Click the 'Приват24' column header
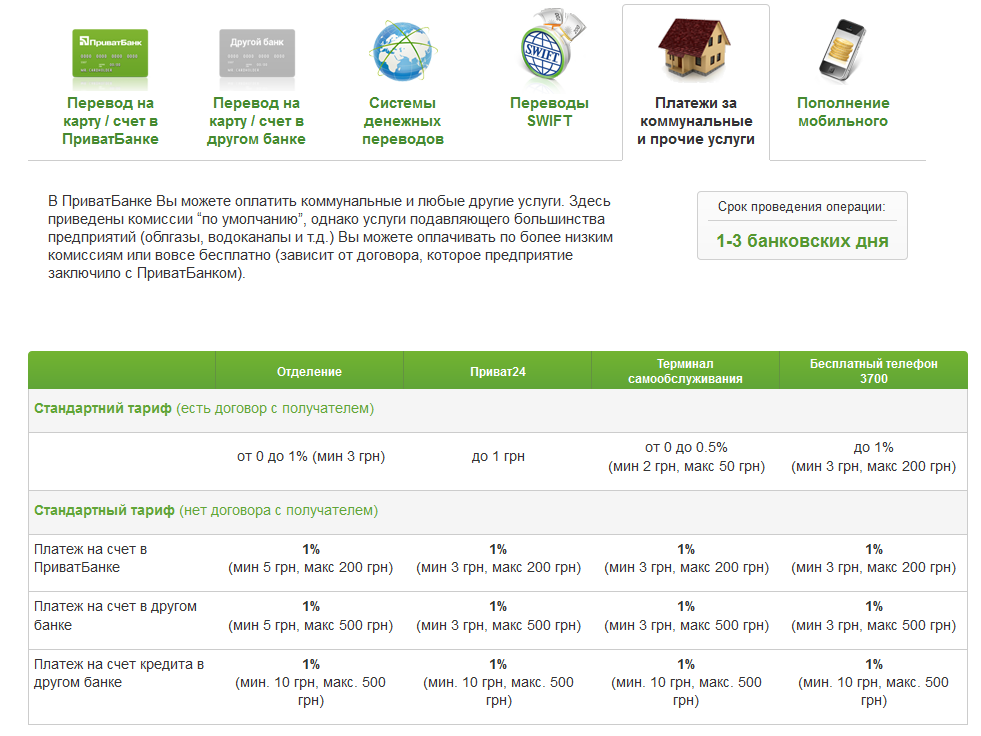The width and height of the screenshot is (981, 736). coord(497,371)
